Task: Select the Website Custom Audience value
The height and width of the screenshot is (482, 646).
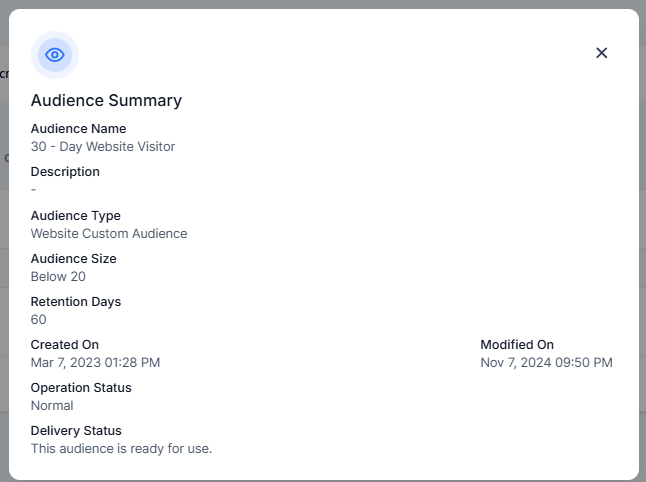Action: 109,234
